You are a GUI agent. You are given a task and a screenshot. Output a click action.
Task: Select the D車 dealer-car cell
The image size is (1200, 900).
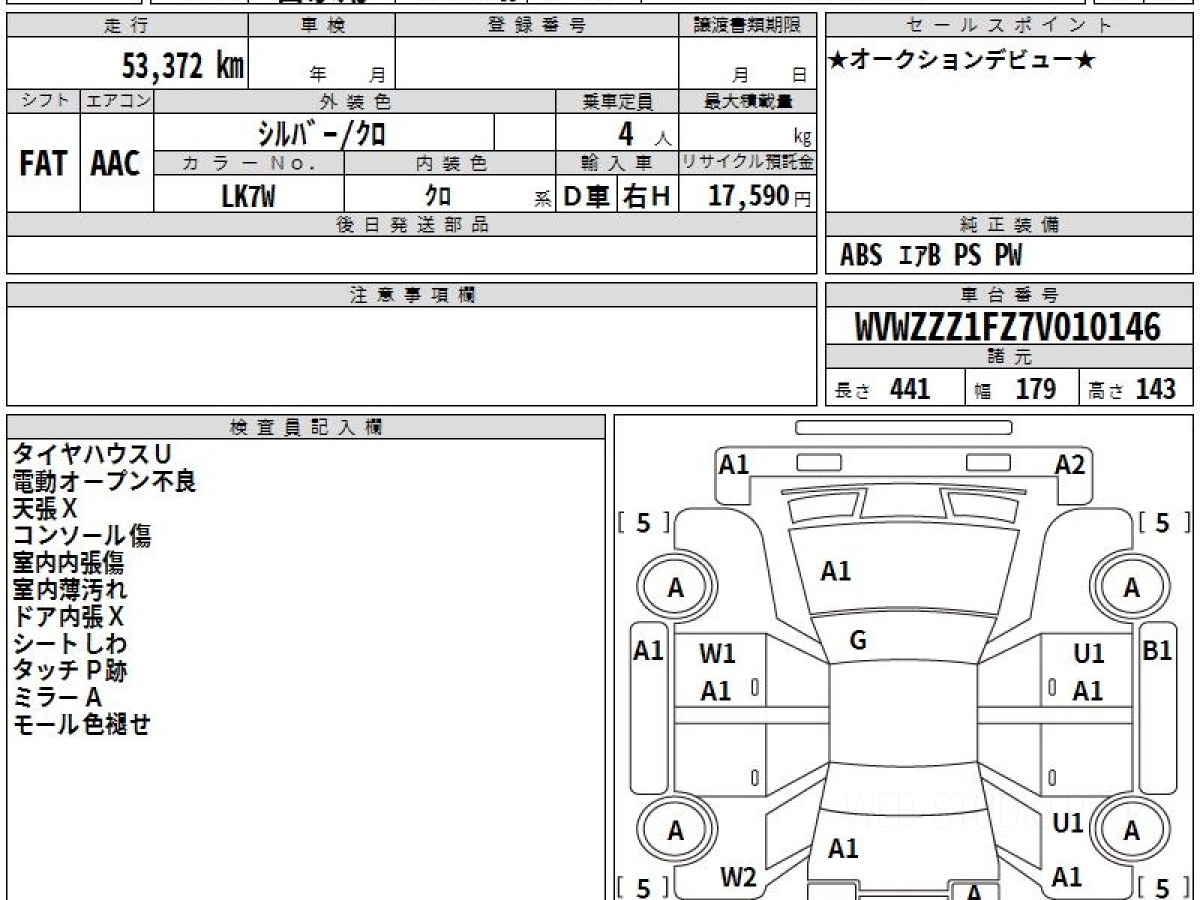(x=587, y=197)
